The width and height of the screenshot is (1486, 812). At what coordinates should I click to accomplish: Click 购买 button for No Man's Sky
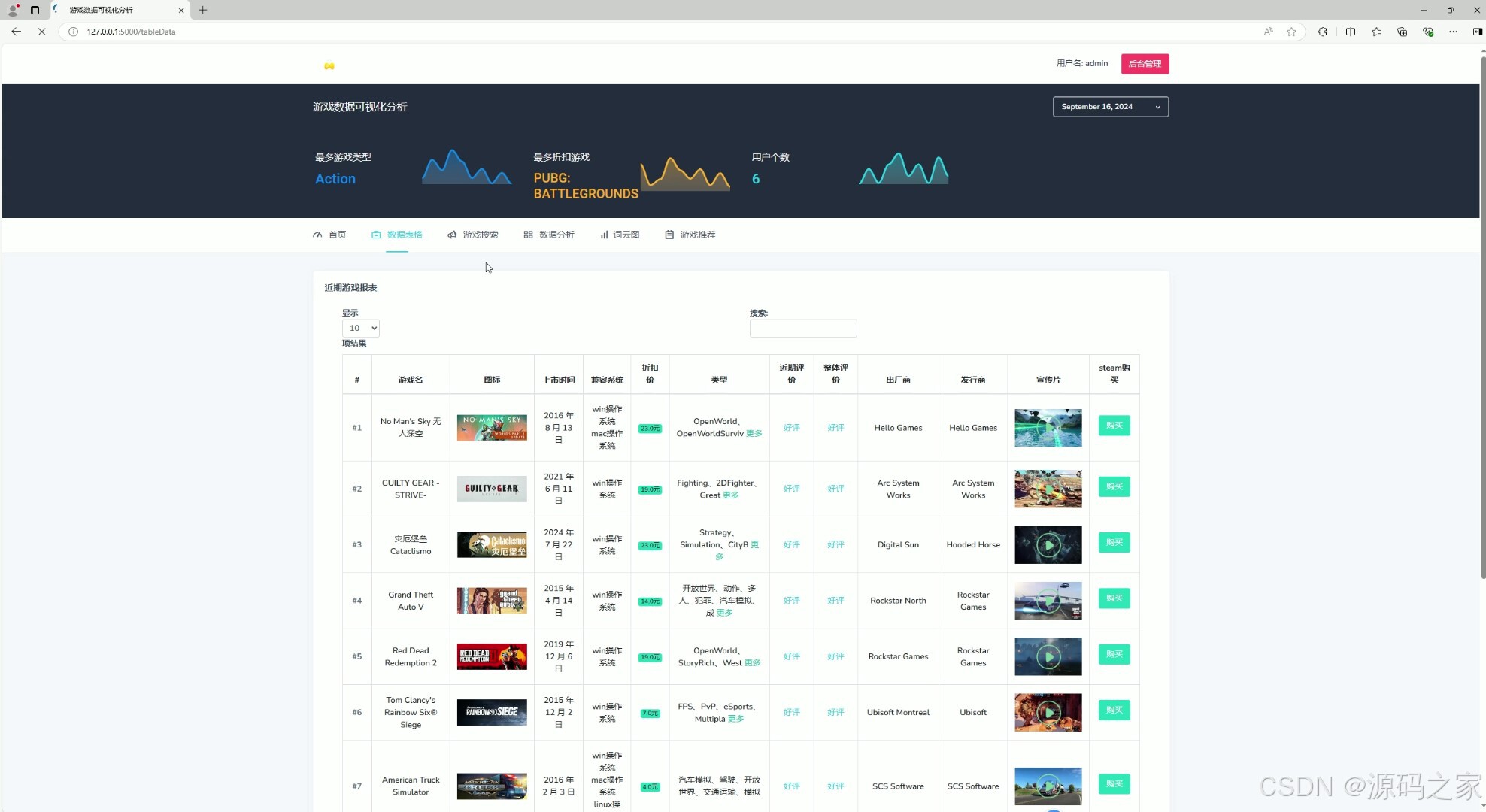click(x=1114, y=426)
